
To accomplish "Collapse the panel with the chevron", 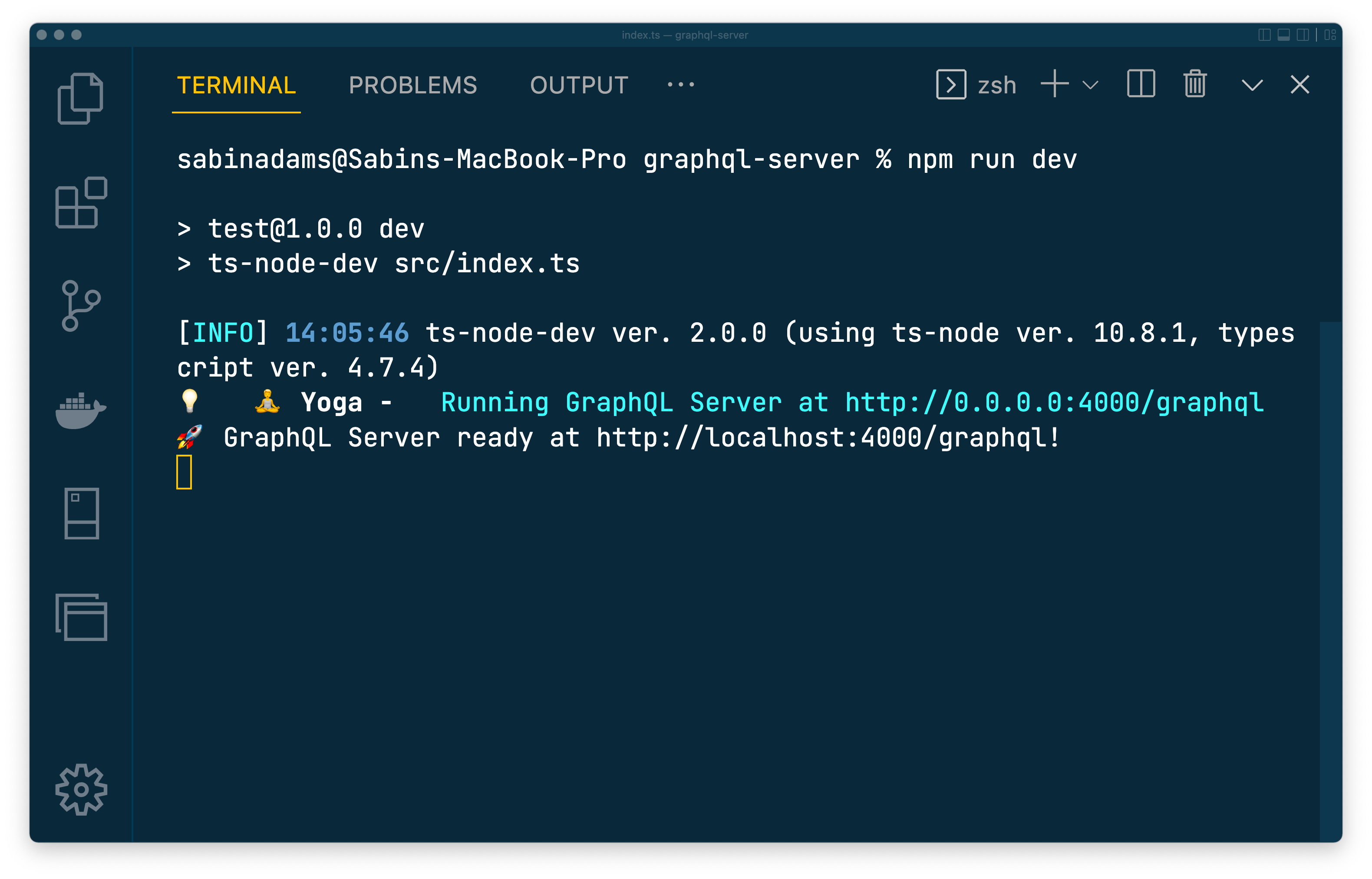I will click(1252, 85).
